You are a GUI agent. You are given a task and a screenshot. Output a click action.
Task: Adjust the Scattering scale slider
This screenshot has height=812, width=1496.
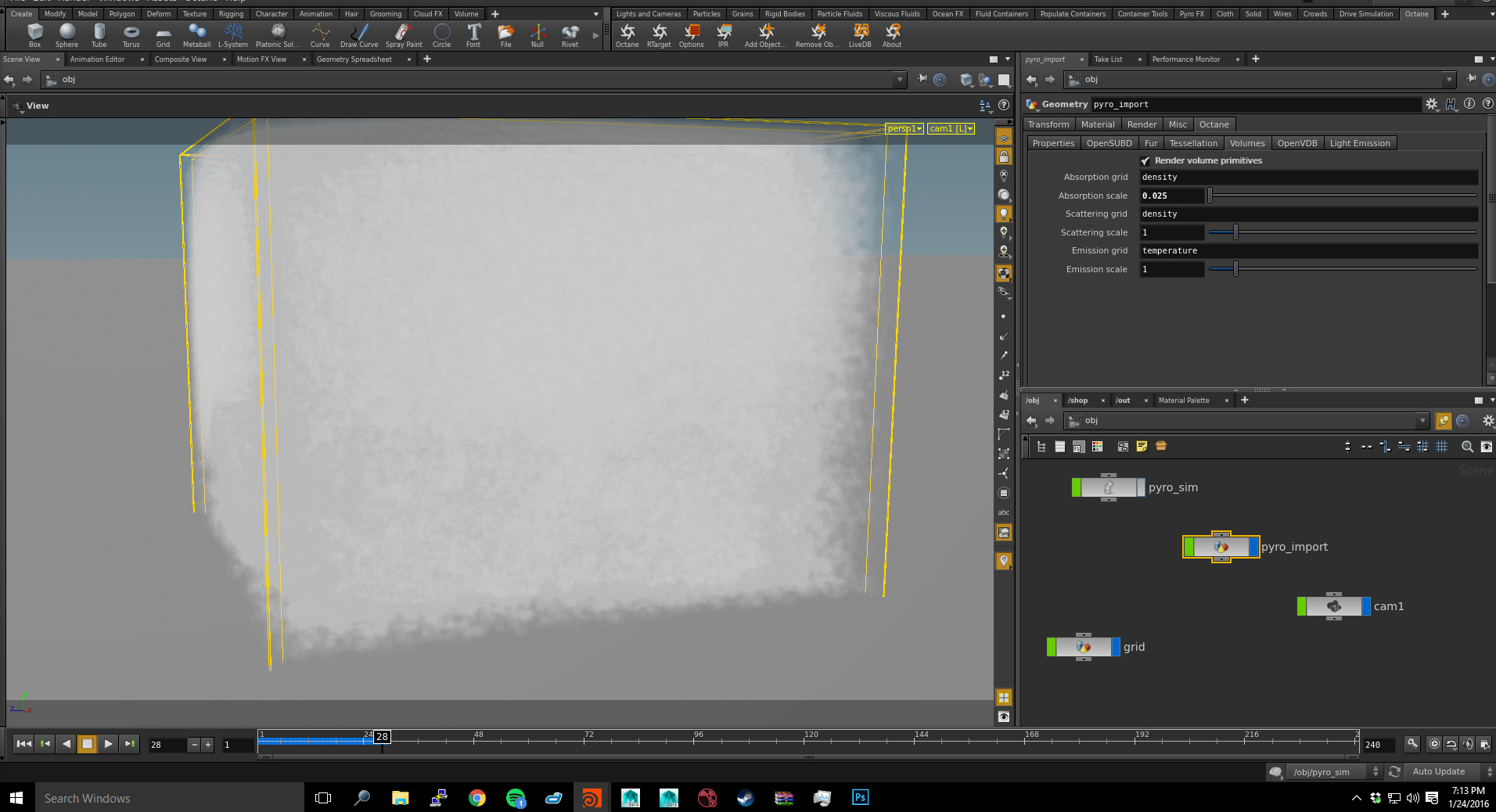coord(1235,232)
